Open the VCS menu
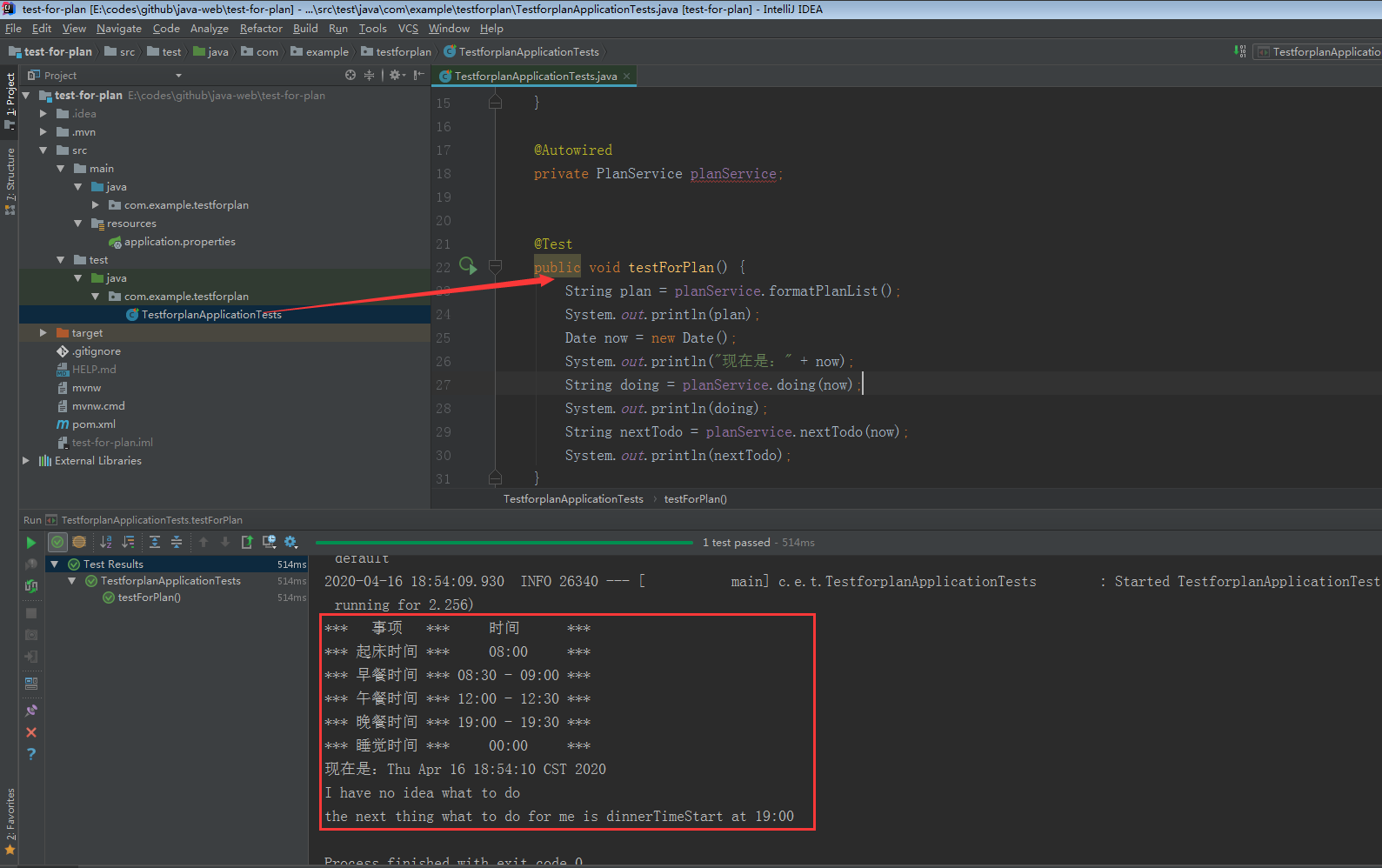Viewport: 1382px width, 868px height. (408, 29)
